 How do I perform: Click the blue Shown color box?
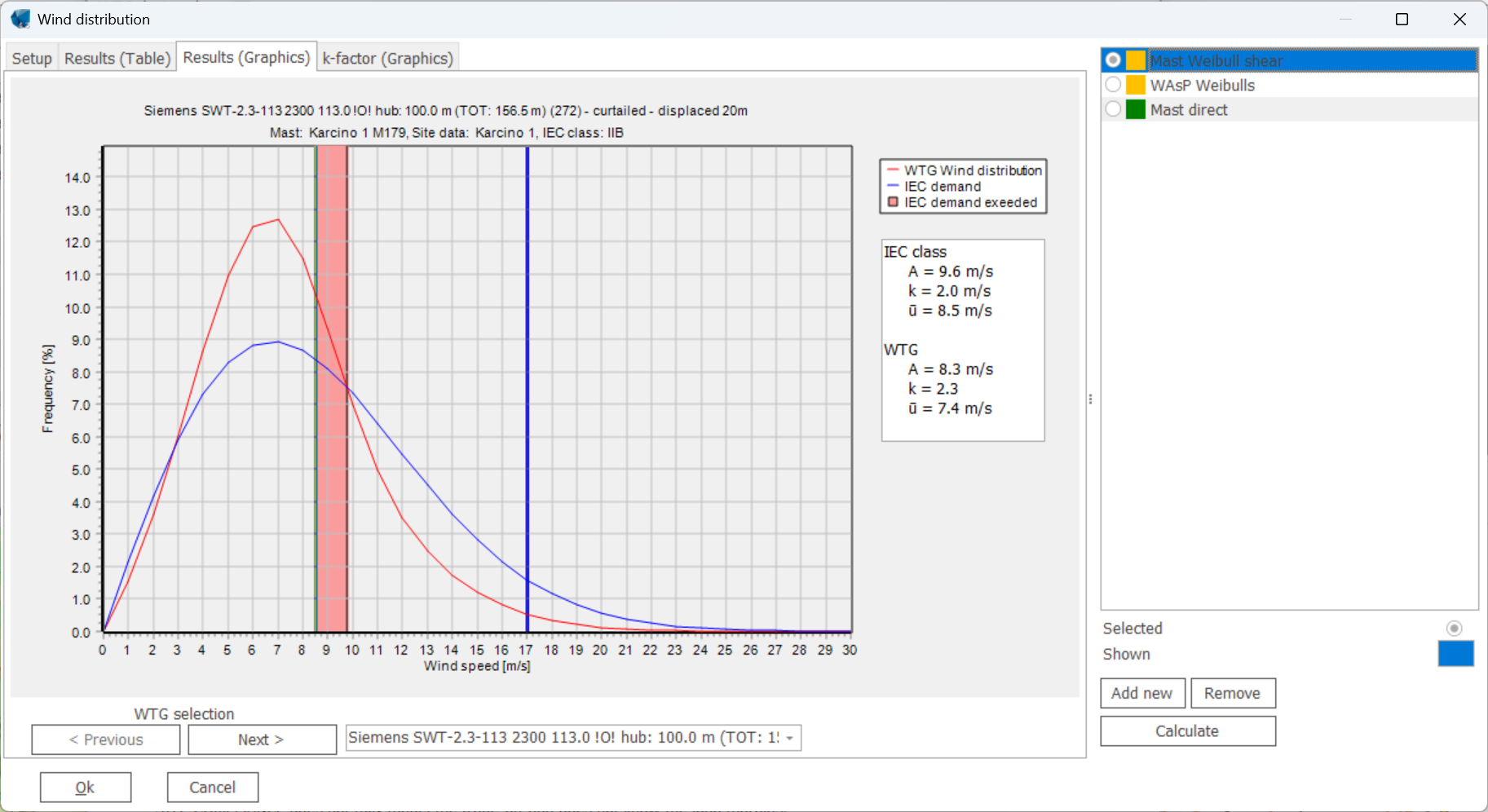point(1455,654)
